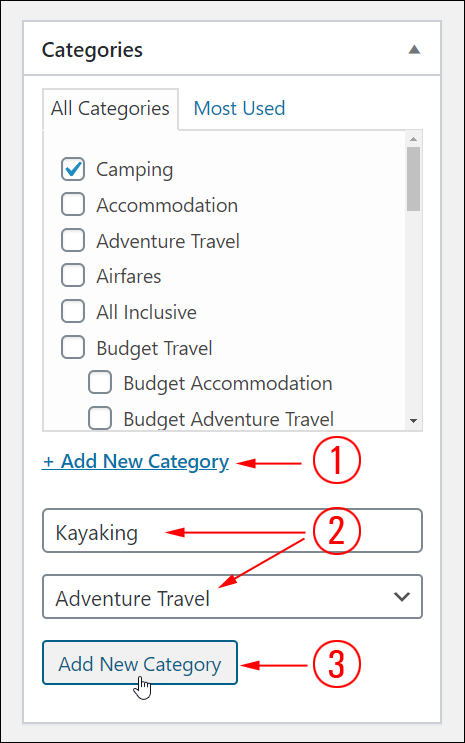This screenshot has height=743, width=465.
Task: Select Budget Adventure Travel subcategory
Action: [x=100, y=418]
